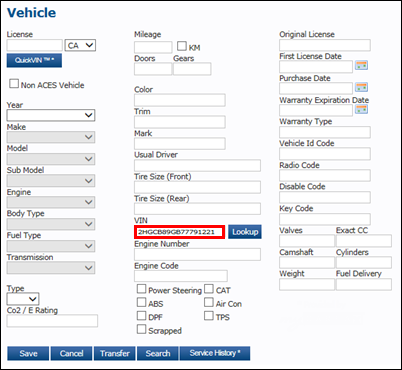The width and height of the screenshot is (402, 370).
Task: Open the Model dropdown
Action: click(x=51, y=159)
